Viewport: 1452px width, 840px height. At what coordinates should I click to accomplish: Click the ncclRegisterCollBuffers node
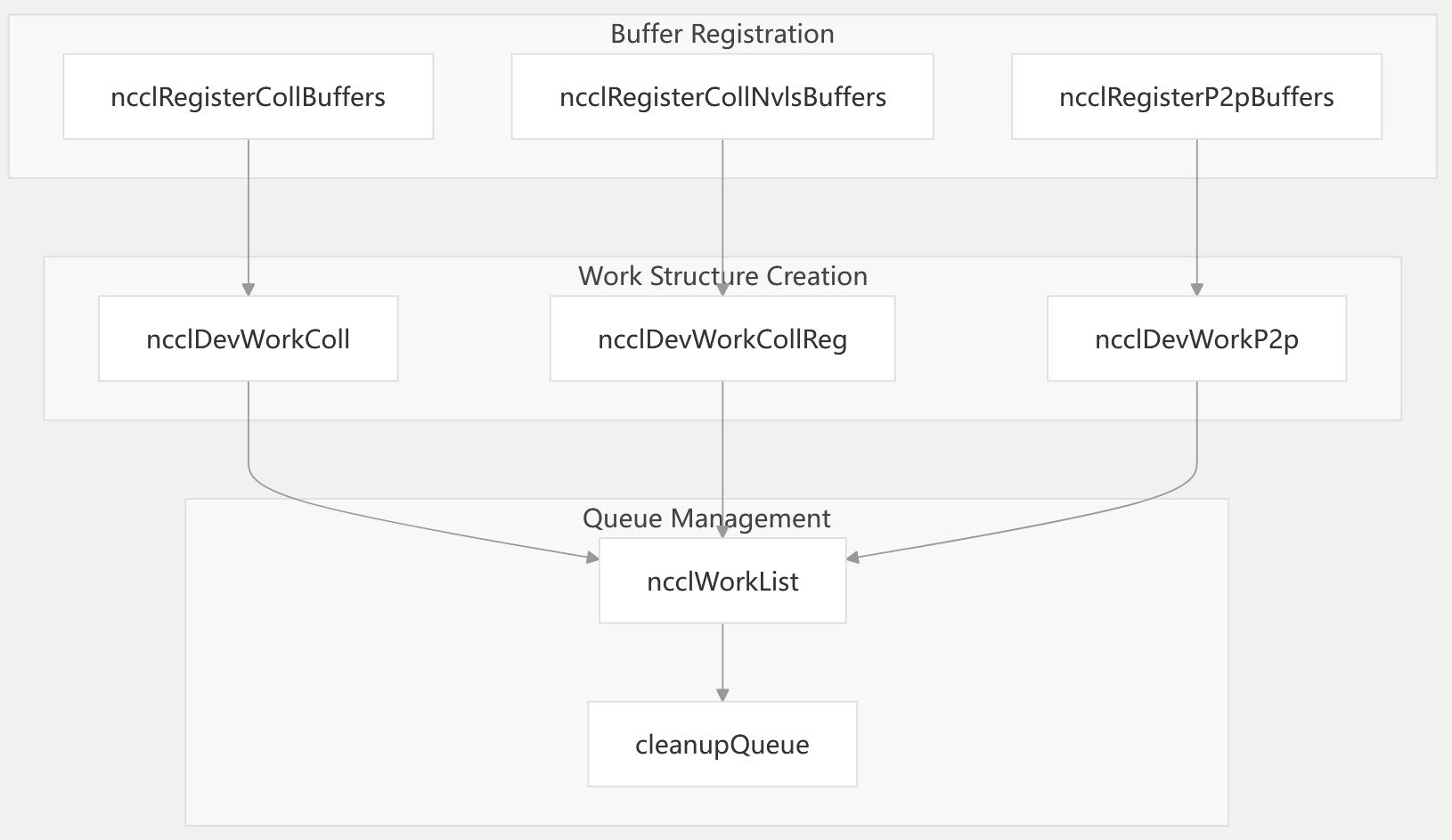coord(248,96)
